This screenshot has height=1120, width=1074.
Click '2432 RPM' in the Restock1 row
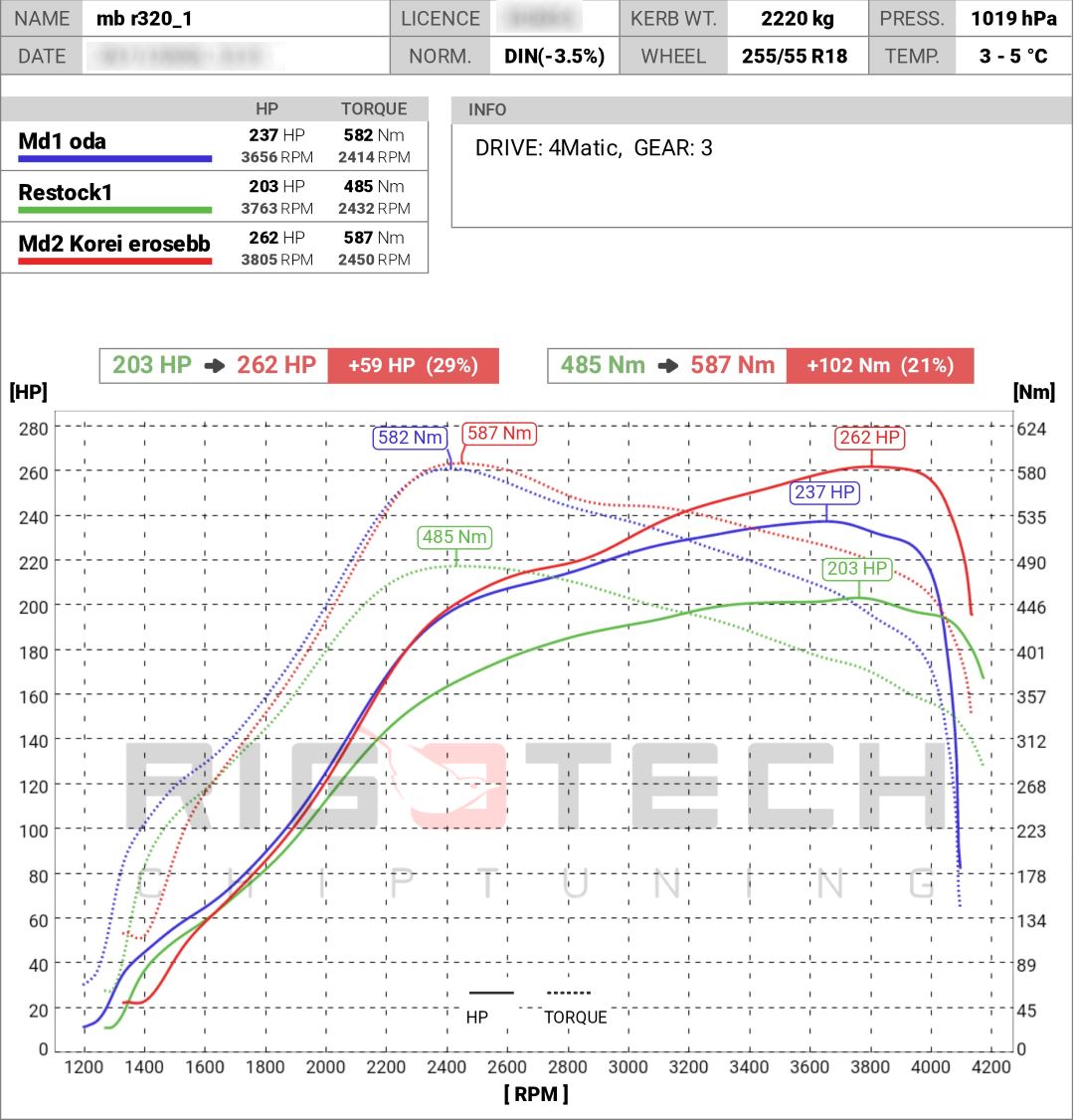click(374, 209)
